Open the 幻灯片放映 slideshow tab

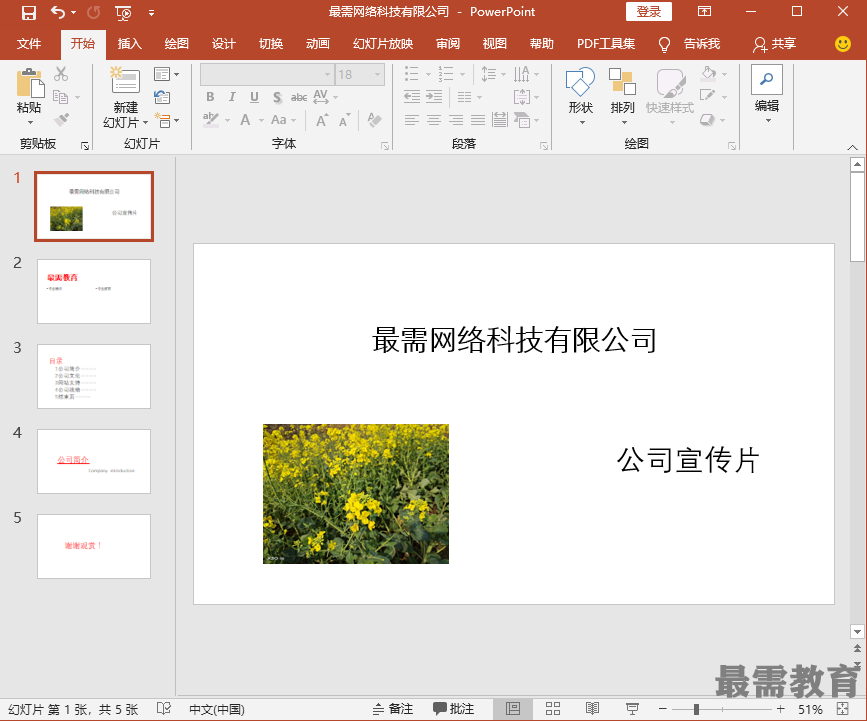tap(383, 44)
